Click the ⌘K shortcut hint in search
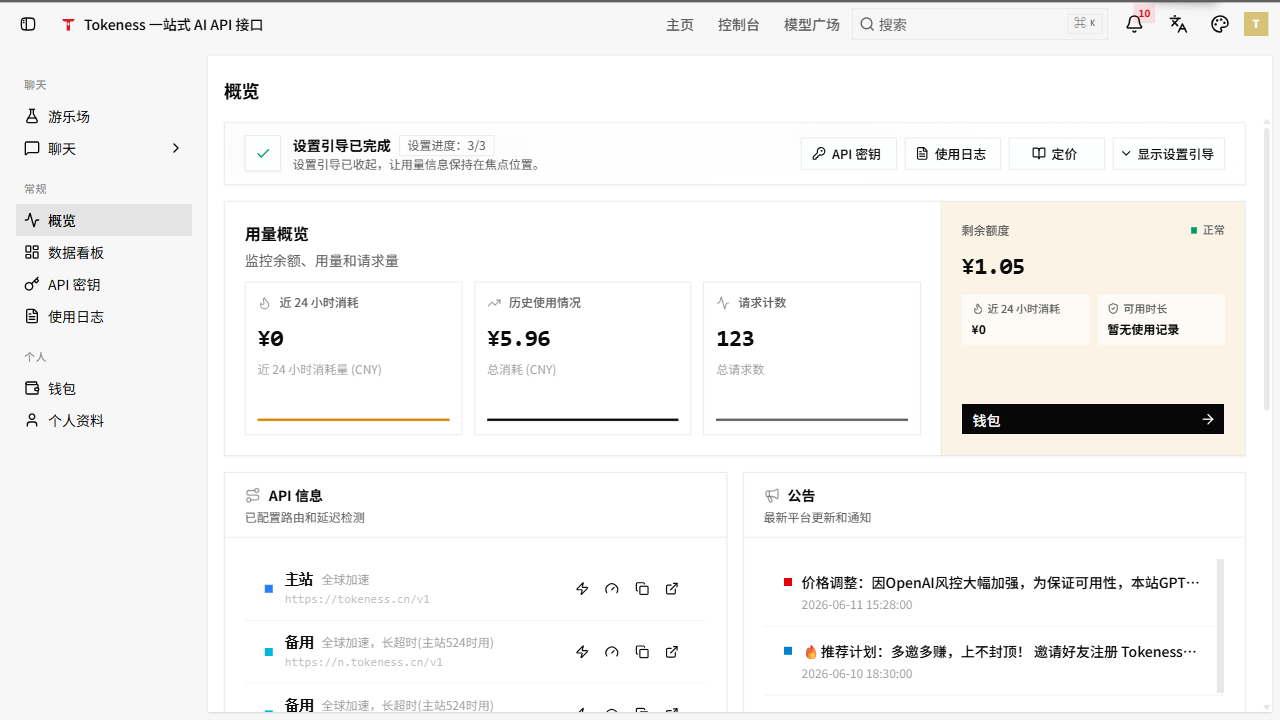 pyautogui.click(x=1084, y=23)
